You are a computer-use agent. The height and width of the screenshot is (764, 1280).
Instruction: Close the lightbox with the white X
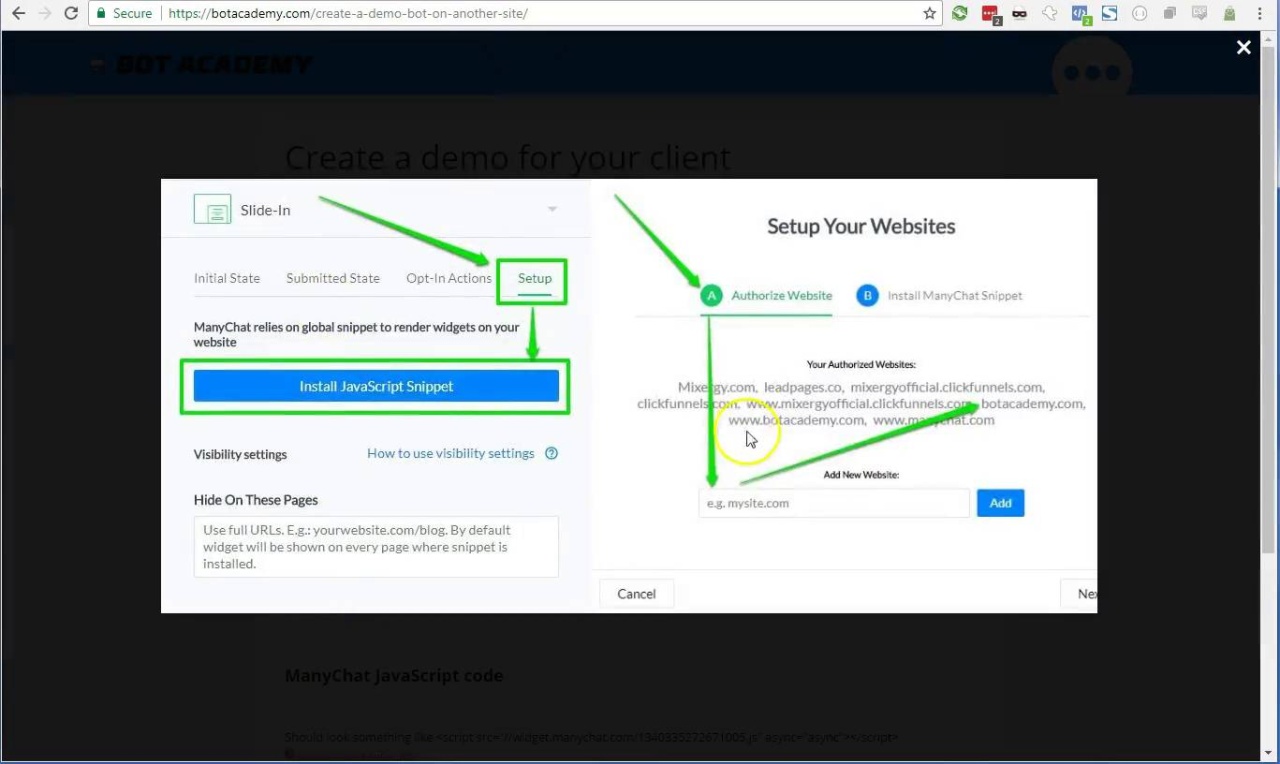coord(1243,47)
